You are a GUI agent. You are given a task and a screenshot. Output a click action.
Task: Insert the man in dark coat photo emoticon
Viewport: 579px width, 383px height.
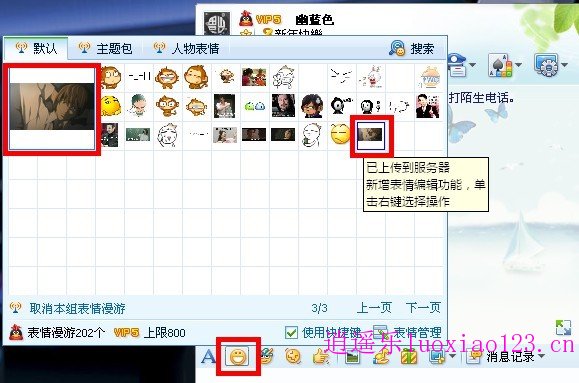coord(110,134)
